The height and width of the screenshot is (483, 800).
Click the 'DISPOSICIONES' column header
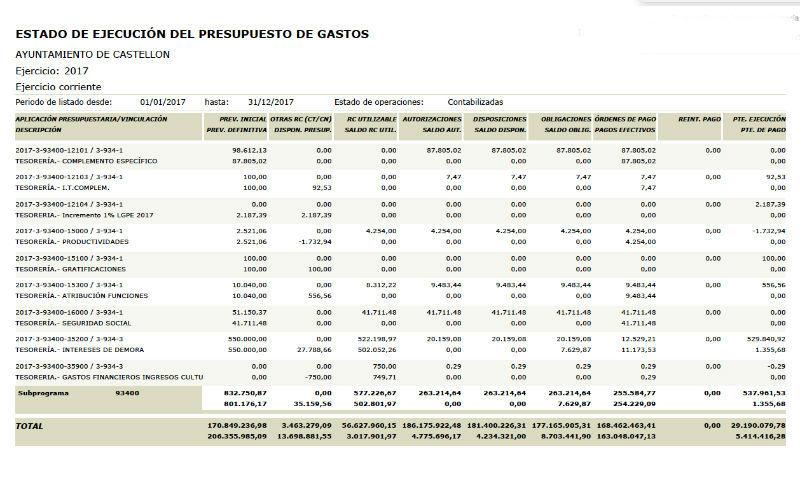498,119
